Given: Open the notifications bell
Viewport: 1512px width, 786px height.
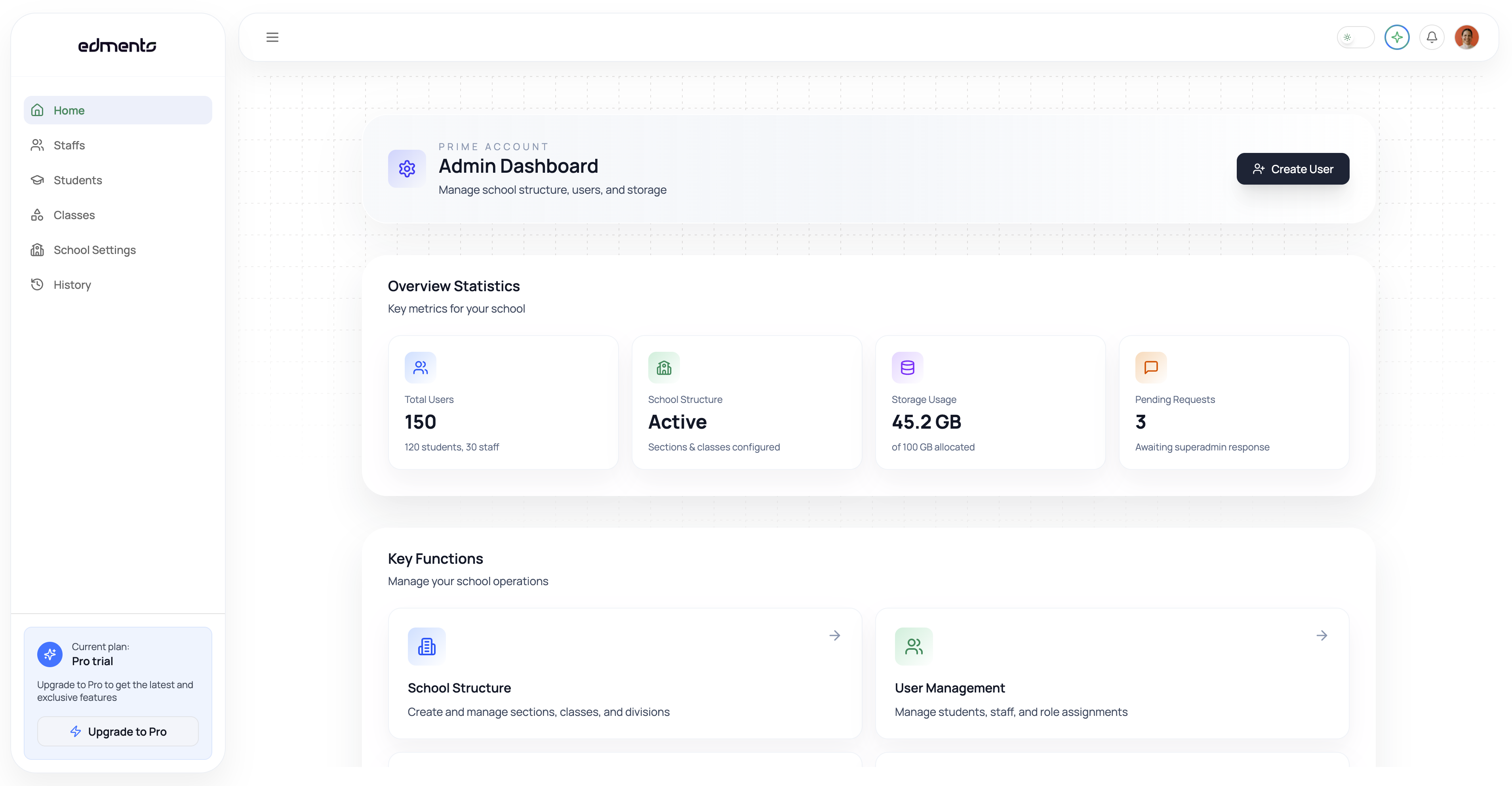Looking at the screenshot, I should click(1432, 37).
